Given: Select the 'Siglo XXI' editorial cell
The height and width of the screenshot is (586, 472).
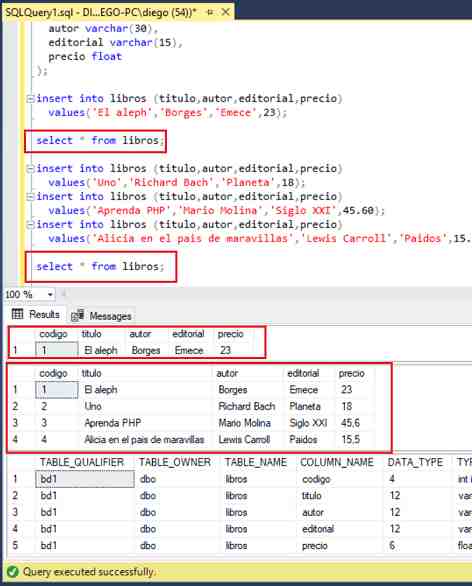Looking at the screenshot, I should tap(308, 423).
